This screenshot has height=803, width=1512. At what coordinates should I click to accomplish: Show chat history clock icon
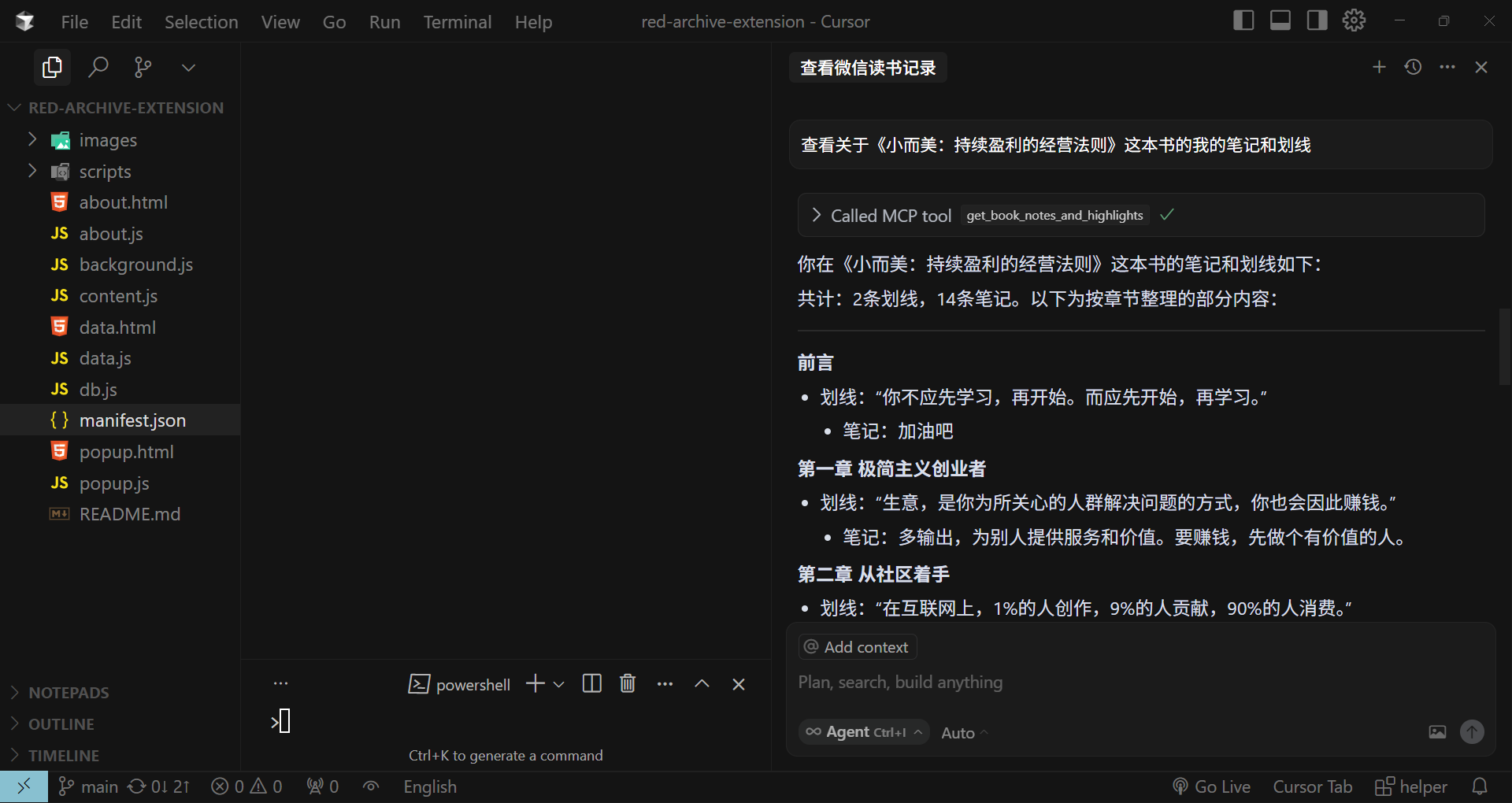click(x=1413, y=67)
